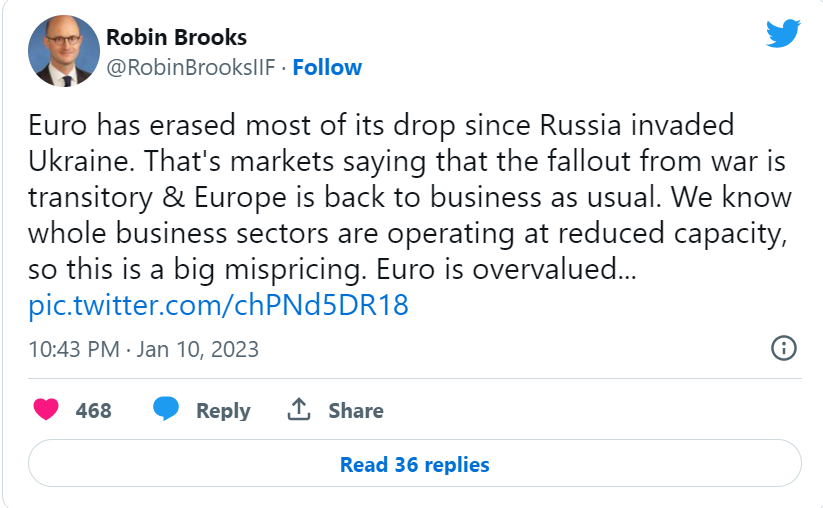Click the Jan 10, 2023 date

[197, 350]
